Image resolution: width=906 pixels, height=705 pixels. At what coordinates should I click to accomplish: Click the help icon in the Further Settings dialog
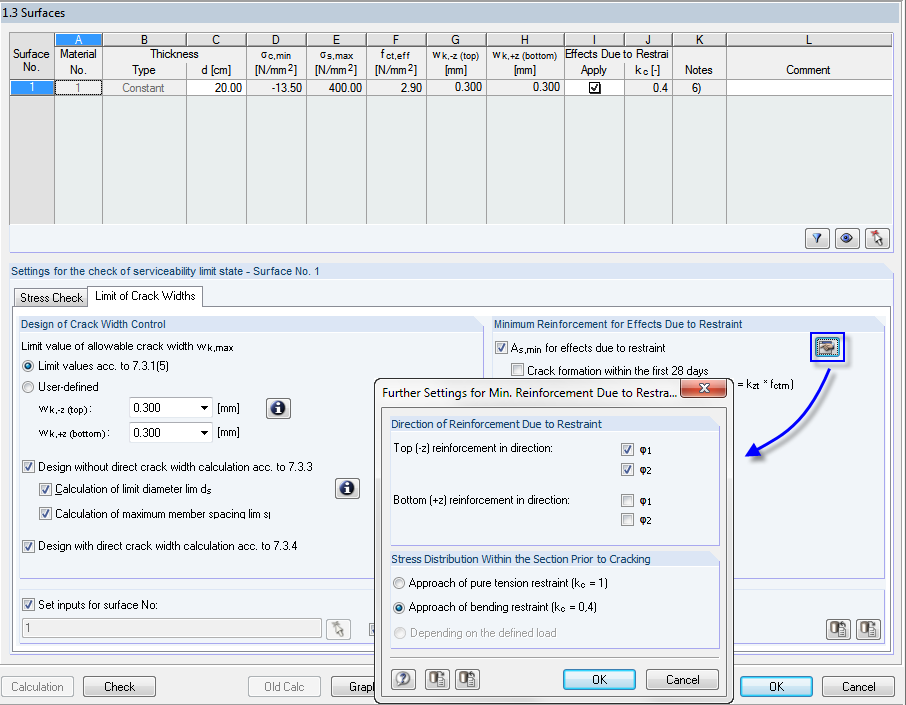pyautogui.click(x=403, y=679)
